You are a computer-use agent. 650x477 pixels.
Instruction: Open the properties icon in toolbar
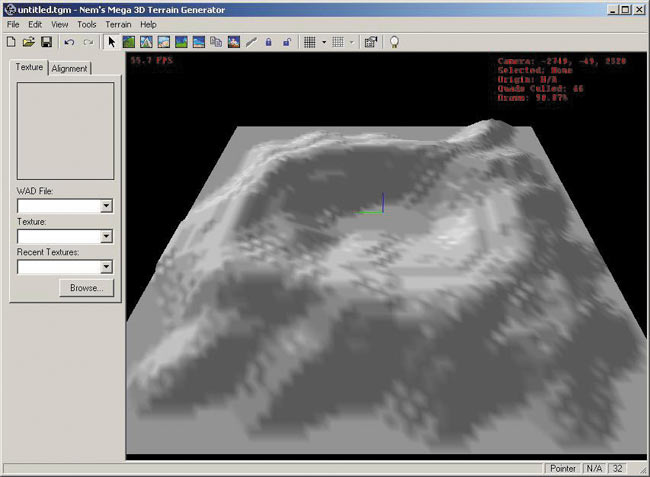coord(370,42)
